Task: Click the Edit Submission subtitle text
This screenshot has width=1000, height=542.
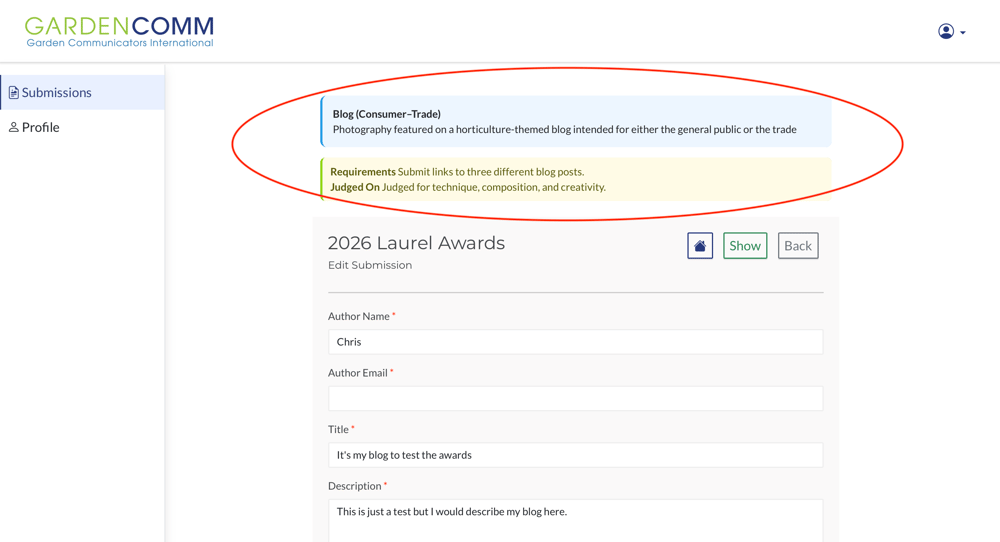Action: tap(370, 265)
